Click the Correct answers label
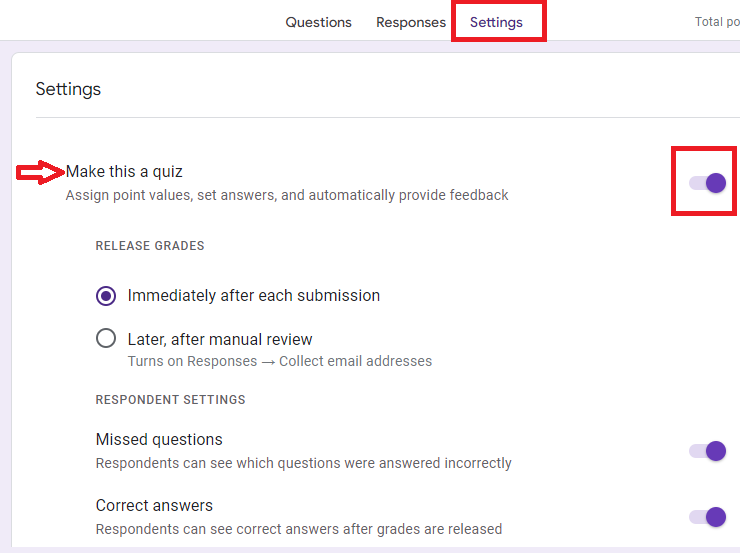This screenshot has width=740, height=553. click(154, 505)
